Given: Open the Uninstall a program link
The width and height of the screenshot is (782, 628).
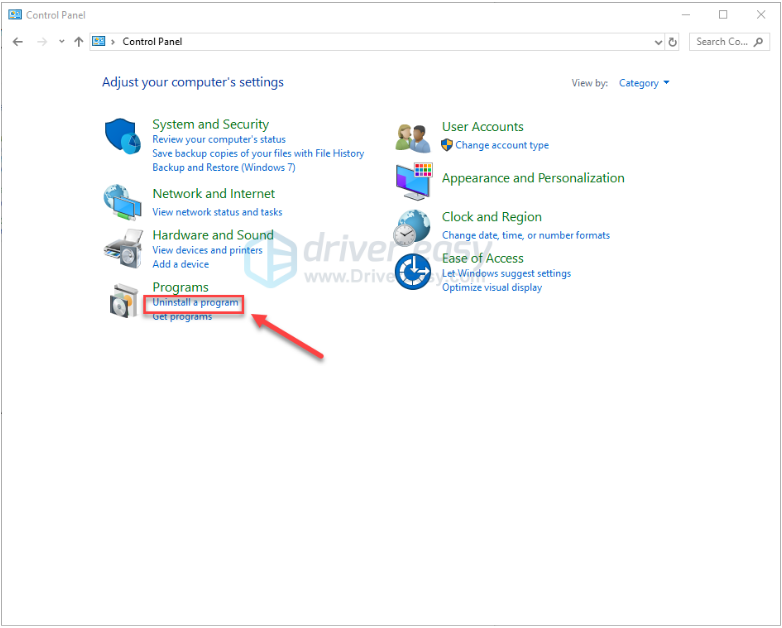Looking at the screenshot, I should [195, 302].
